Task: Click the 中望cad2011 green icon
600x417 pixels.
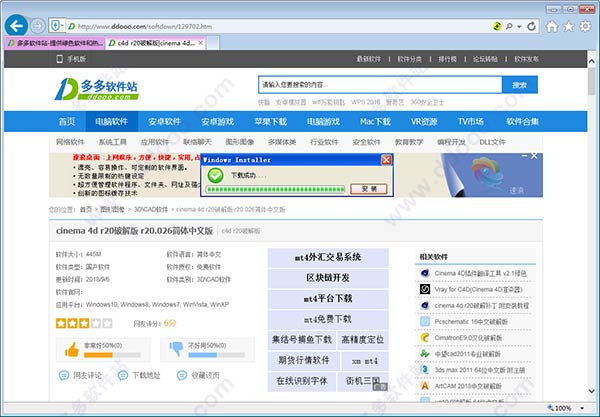Action: 425,354
